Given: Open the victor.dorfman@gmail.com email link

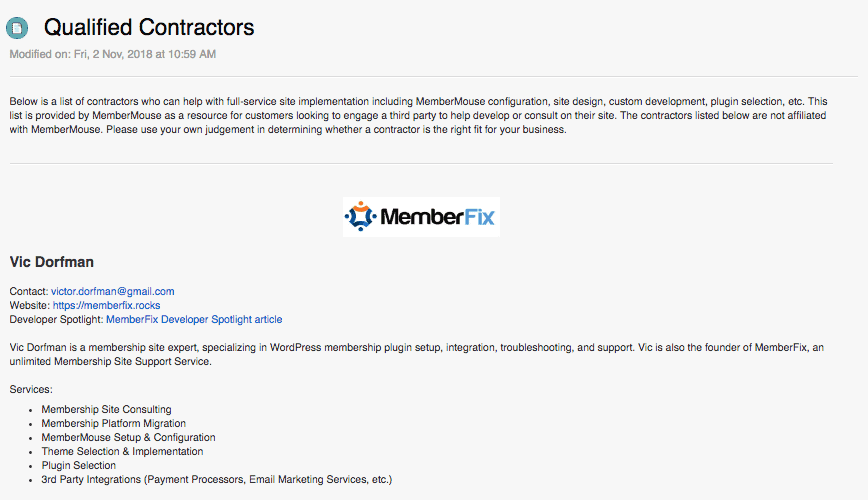Looking at the screenshot, I should tap(112, 291).
